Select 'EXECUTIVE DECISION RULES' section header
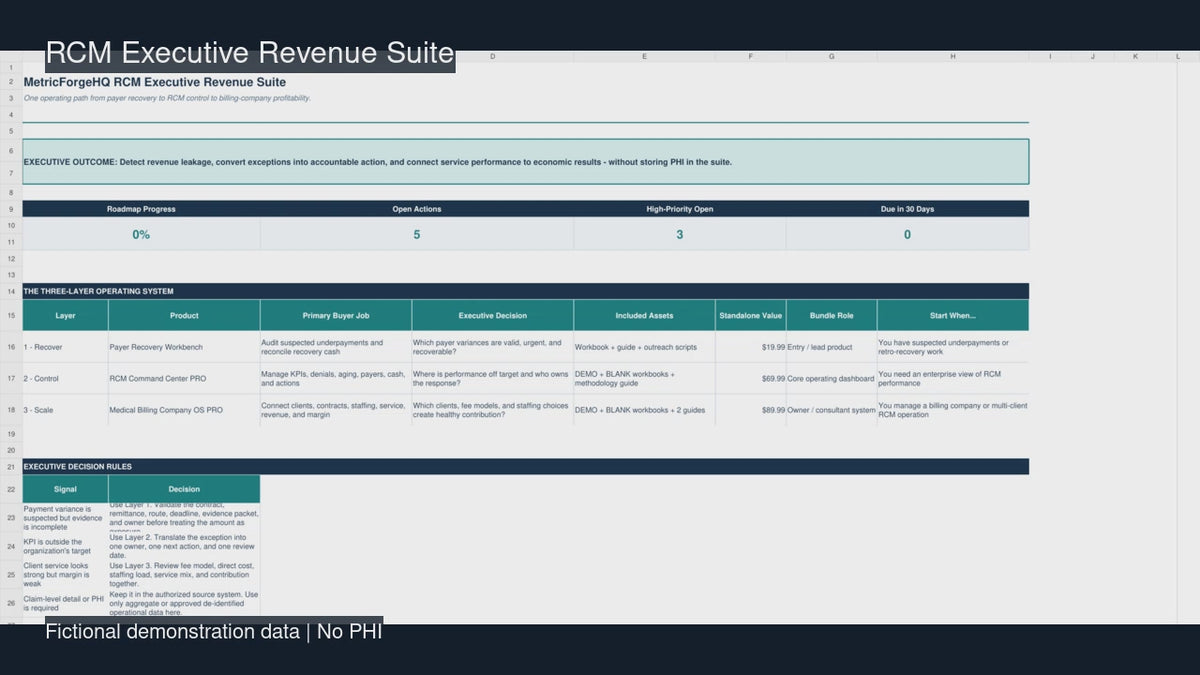 pos(525,466)
